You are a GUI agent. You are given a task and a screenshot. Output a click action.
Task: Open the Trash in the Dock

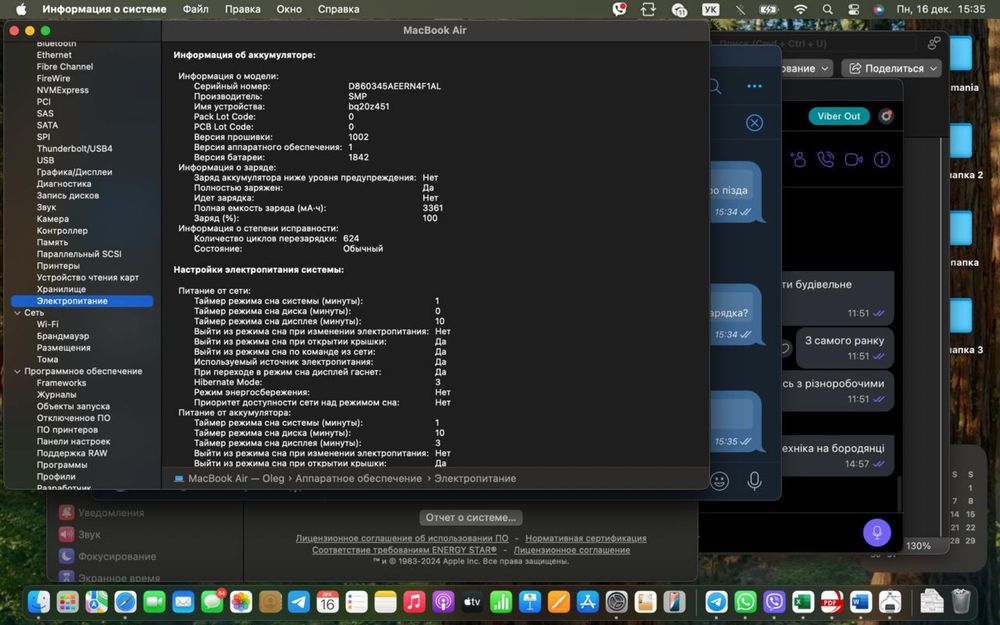coord(961,601)
